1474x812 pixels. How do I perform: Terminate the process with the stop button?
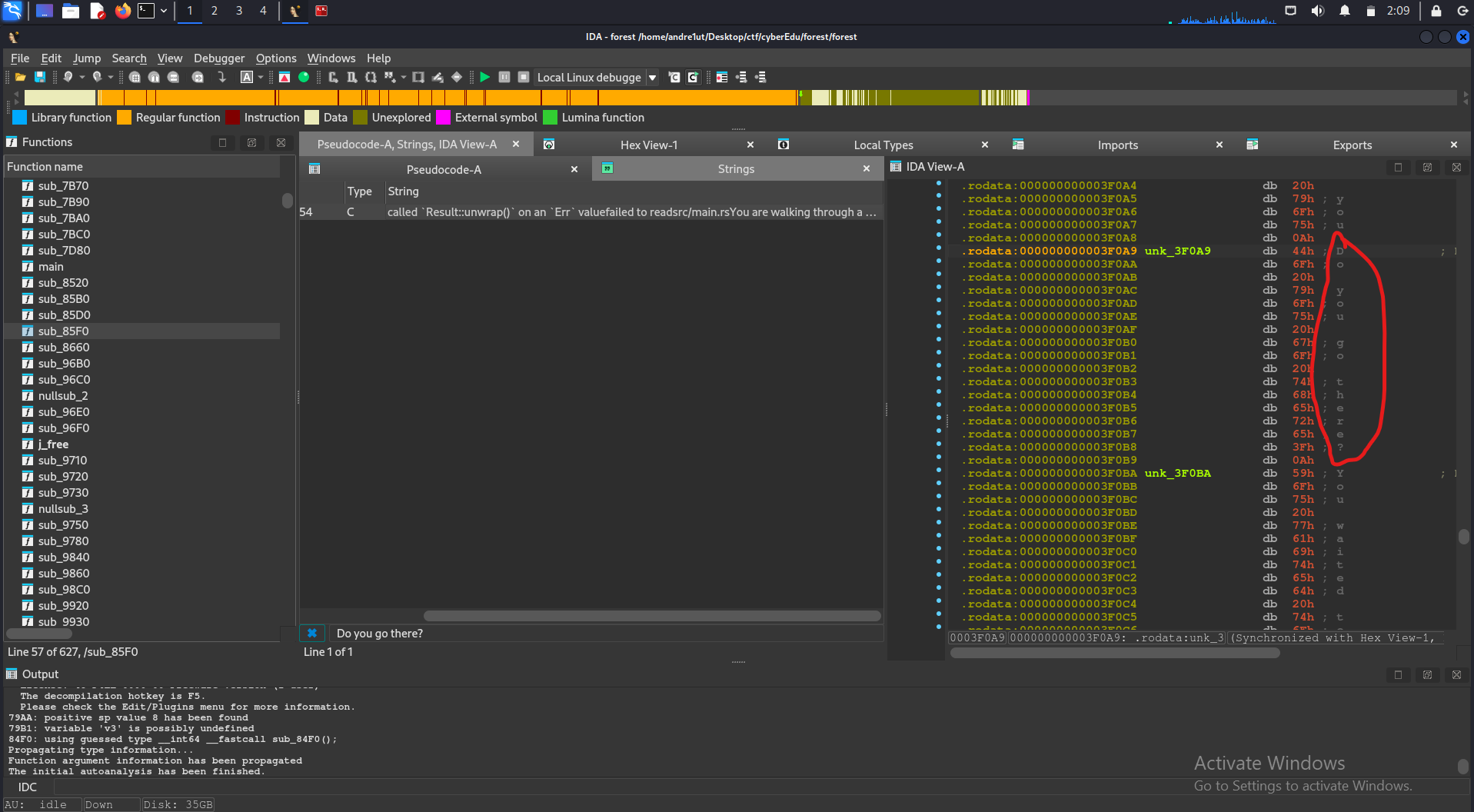pyautogui.click(x=524, y=77)
